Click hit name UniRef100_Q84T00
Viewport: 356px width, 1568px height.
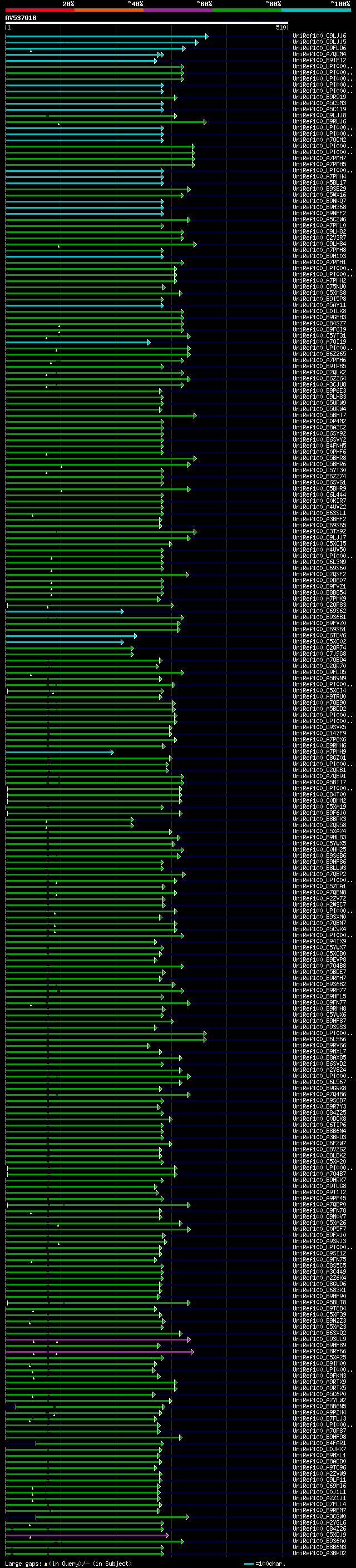319,794
